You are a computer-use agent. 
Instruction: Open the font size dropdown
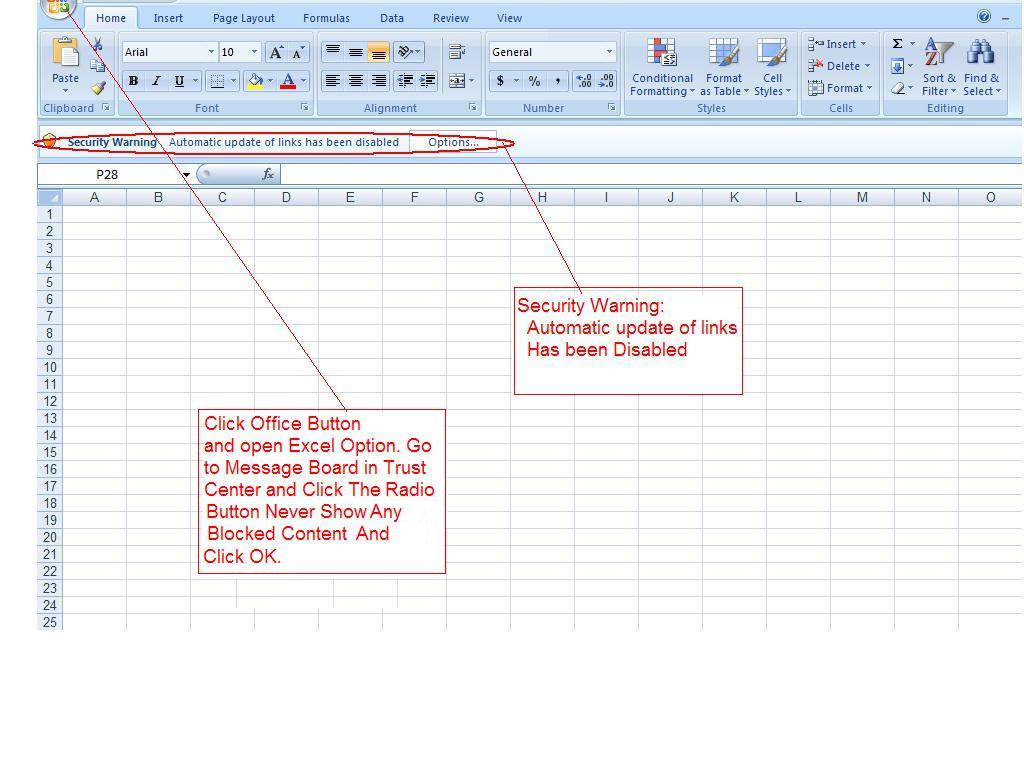coord(254,51)
